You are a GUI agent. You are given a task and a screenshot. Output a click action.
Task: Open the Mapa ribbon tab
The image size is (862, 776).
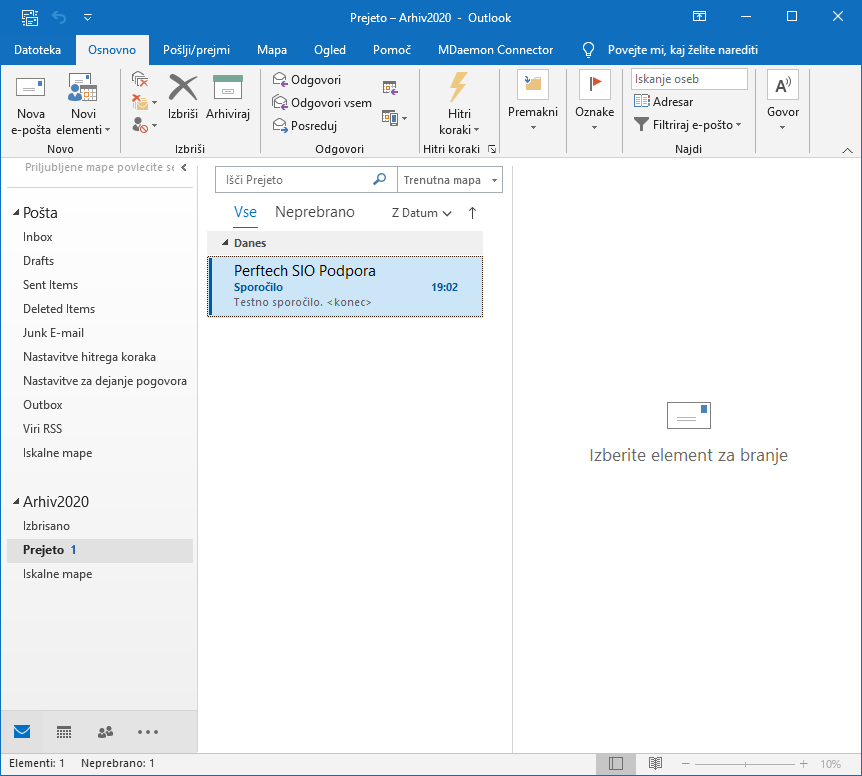point(272,50)
